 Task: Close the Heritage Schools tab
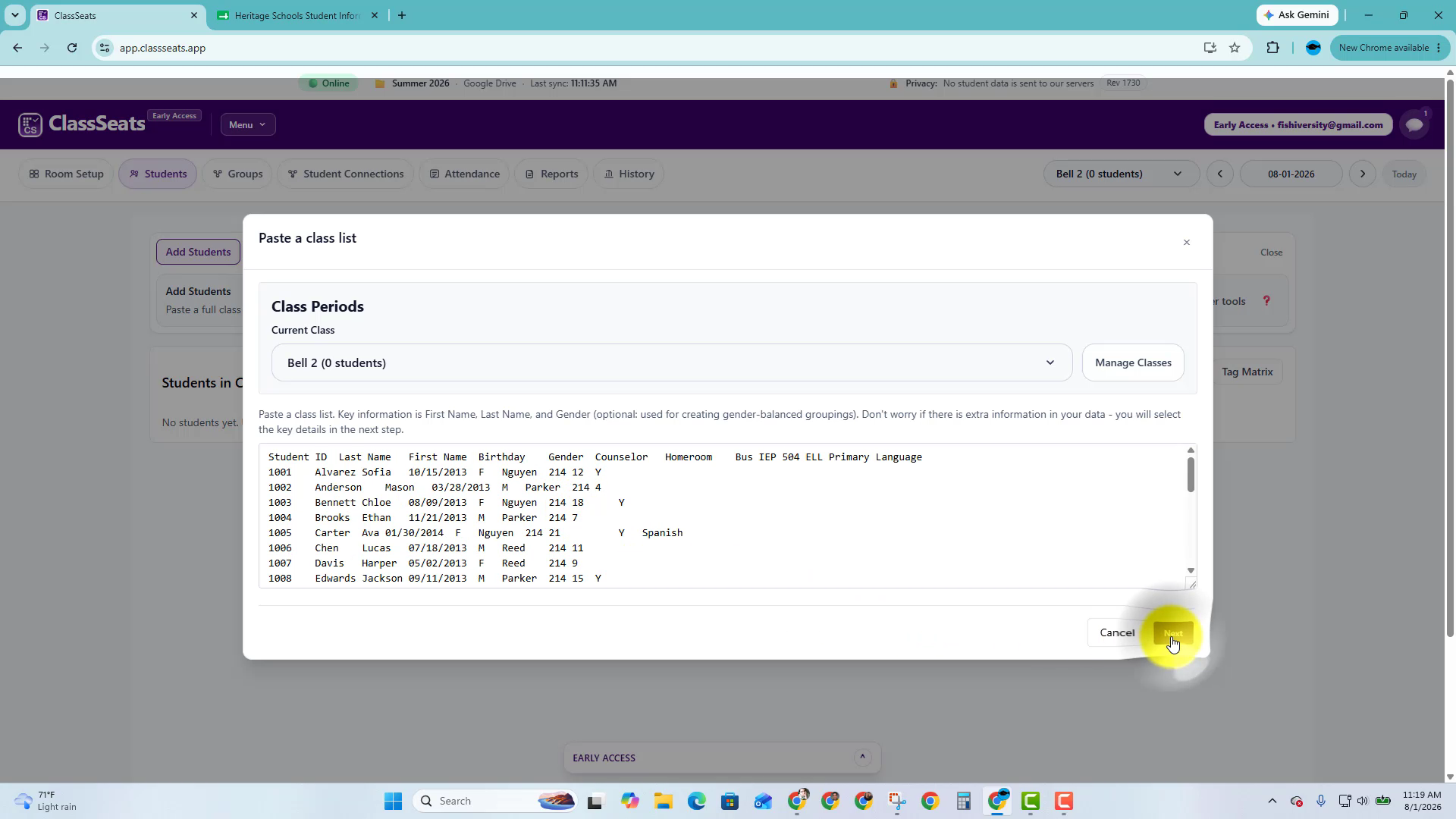375,15
